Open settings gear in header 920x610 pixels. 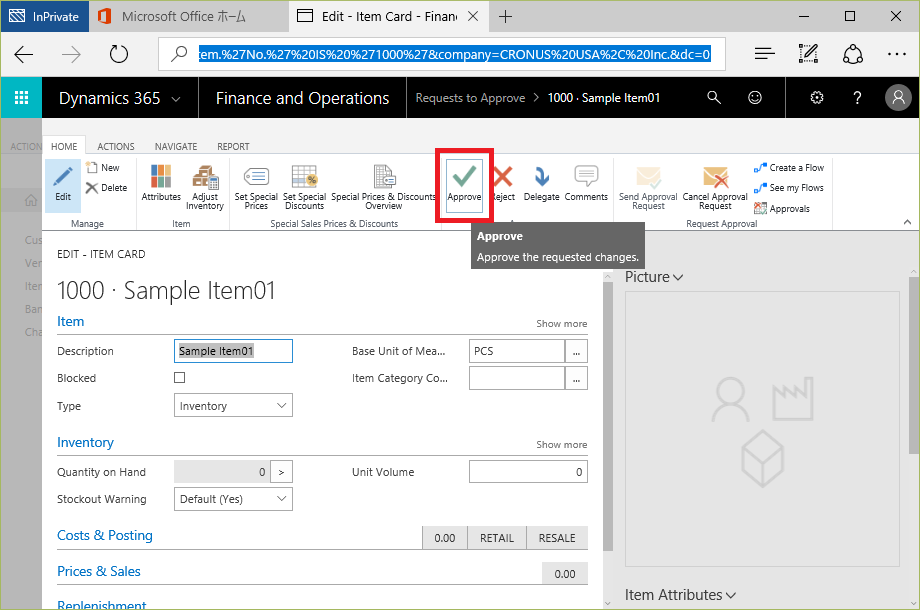tap(817, 97)
